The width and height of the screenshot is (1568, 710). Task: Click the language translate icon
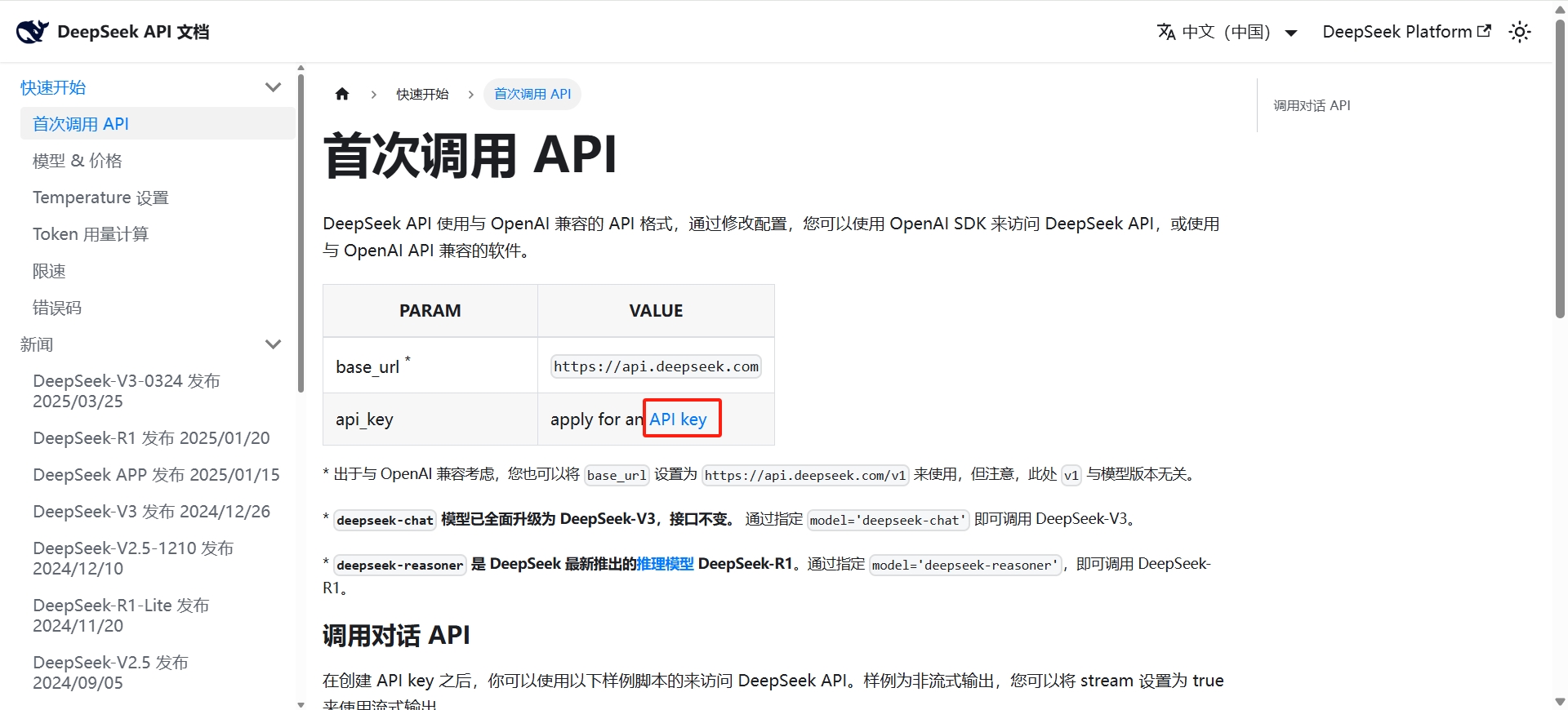click(x=1166, y=32)
